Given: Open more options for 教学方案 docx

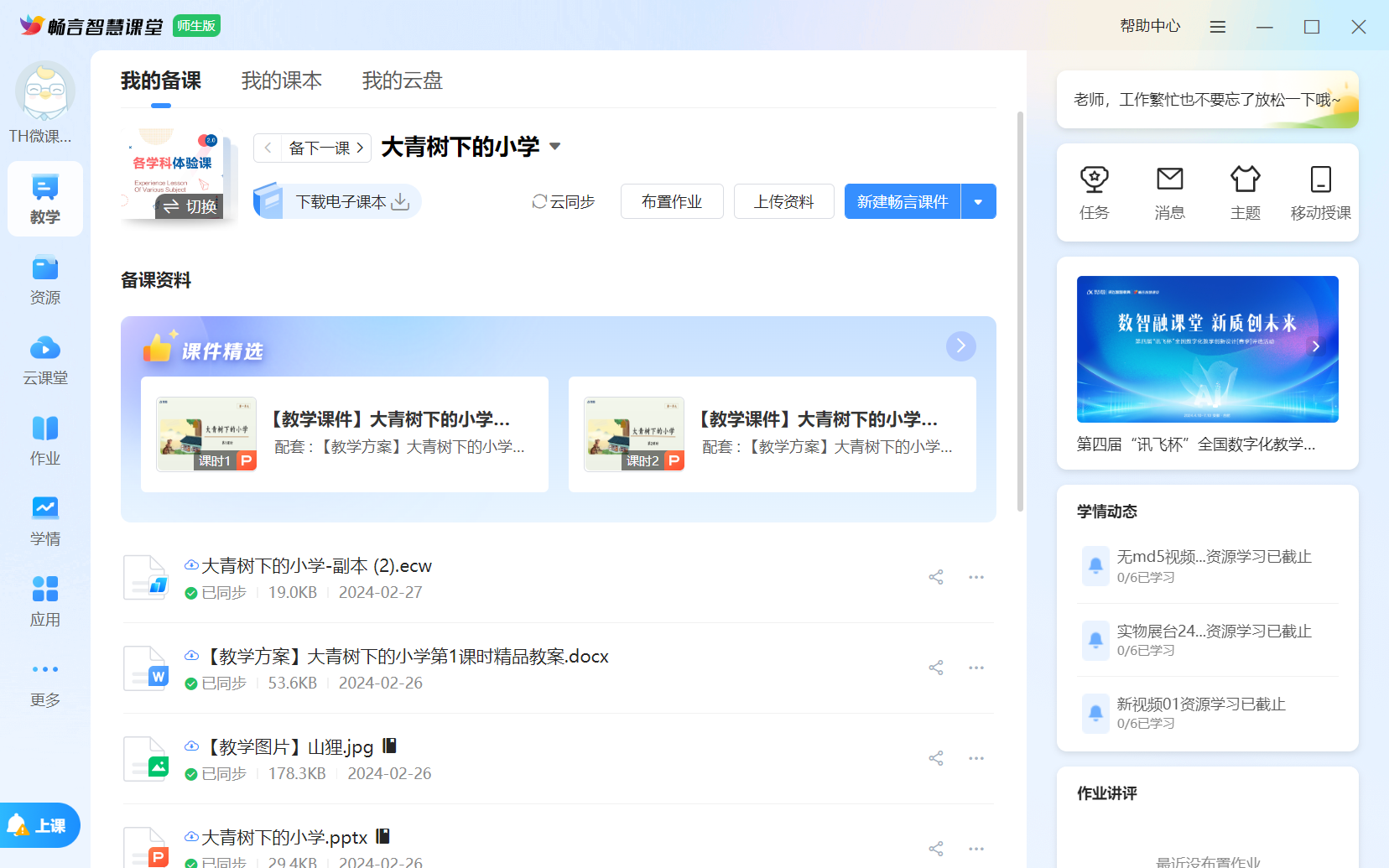Looking at the screenshot, I should pyautogui.click(x=976, y=668).
